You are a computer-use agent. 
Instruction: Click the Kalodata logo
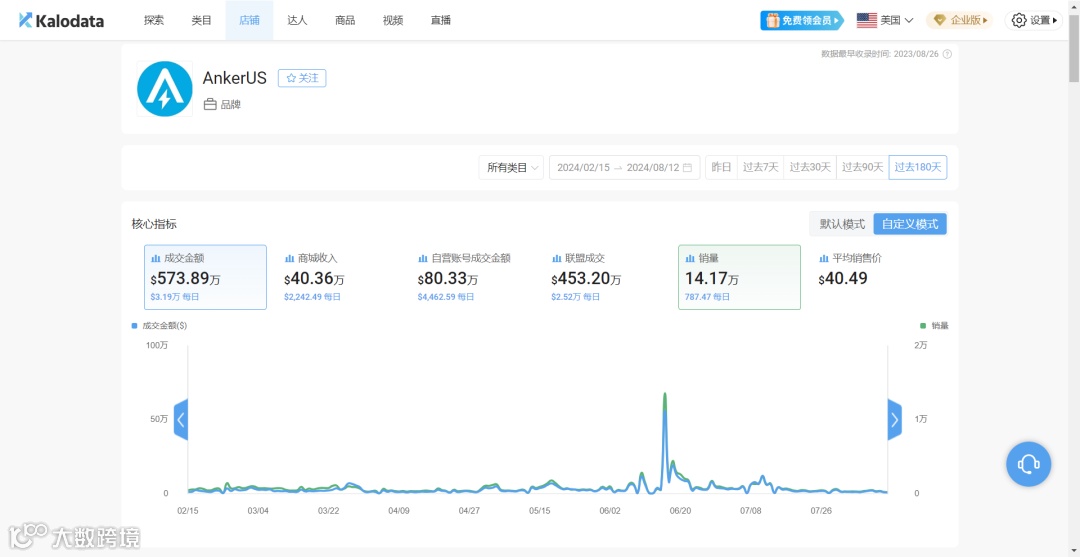(x=61, y=21)
